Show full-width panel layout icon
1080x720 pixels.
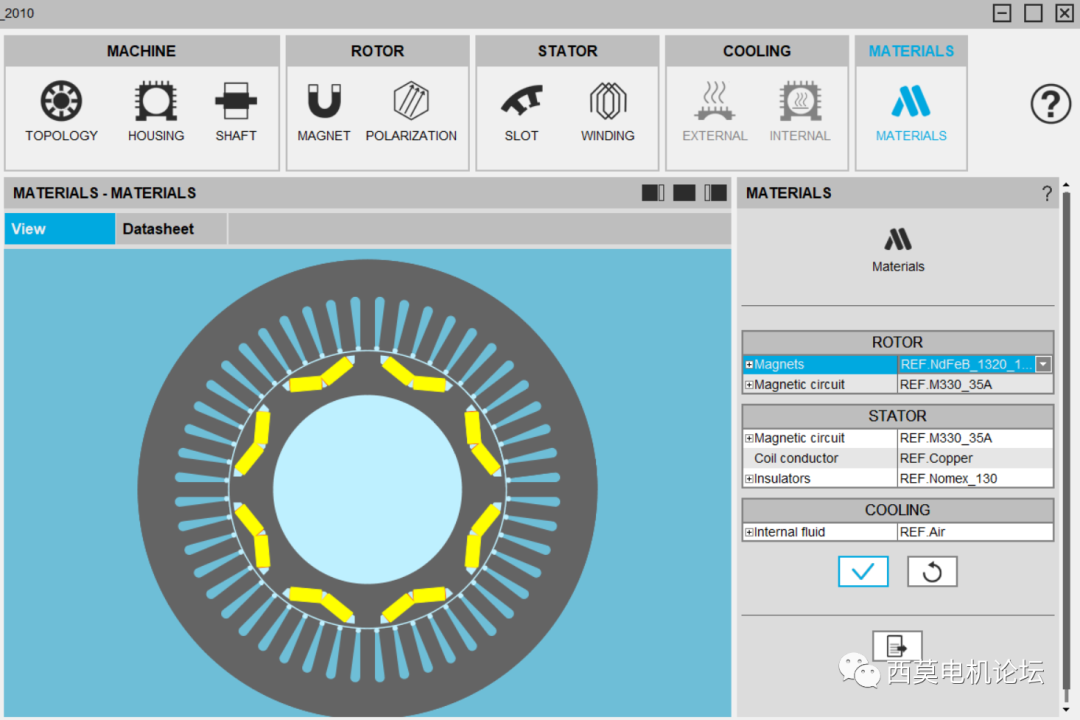684,193
